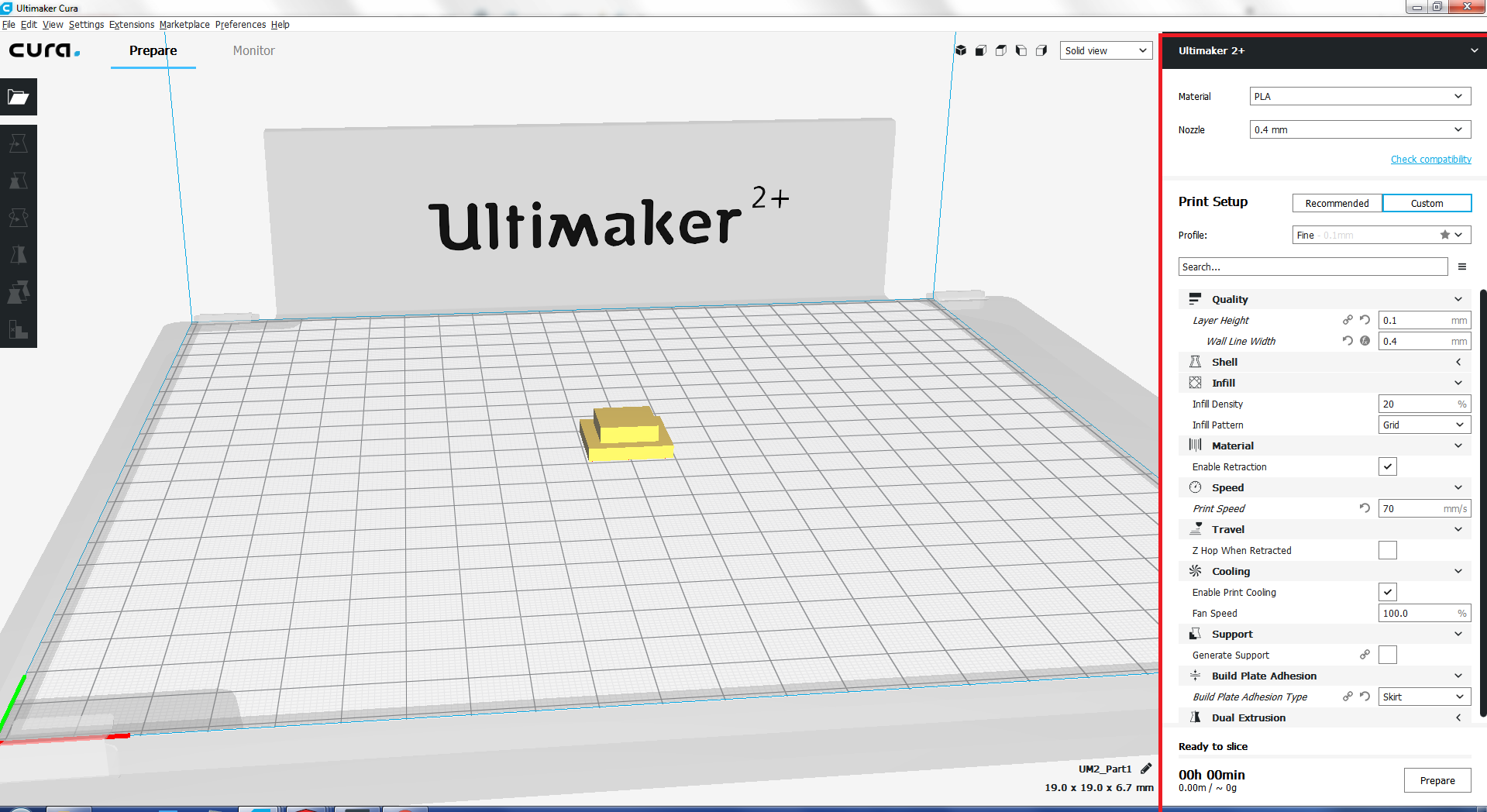Switch camera to the front view icon
Viewport: 1487px width, 812px height.
point(981,50)
